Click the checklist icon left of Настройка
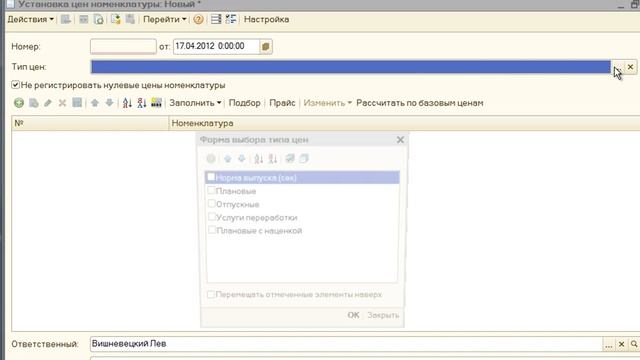Screen dimensions: 640x360 (231, 19)
